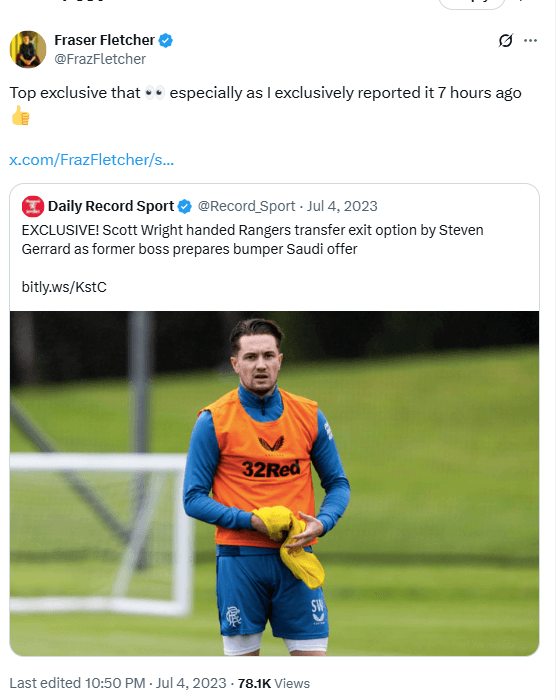559x699 pixels.
Task: Open the @Record_Sport handle
Action: pyautogui.click(x=247, y=206)
